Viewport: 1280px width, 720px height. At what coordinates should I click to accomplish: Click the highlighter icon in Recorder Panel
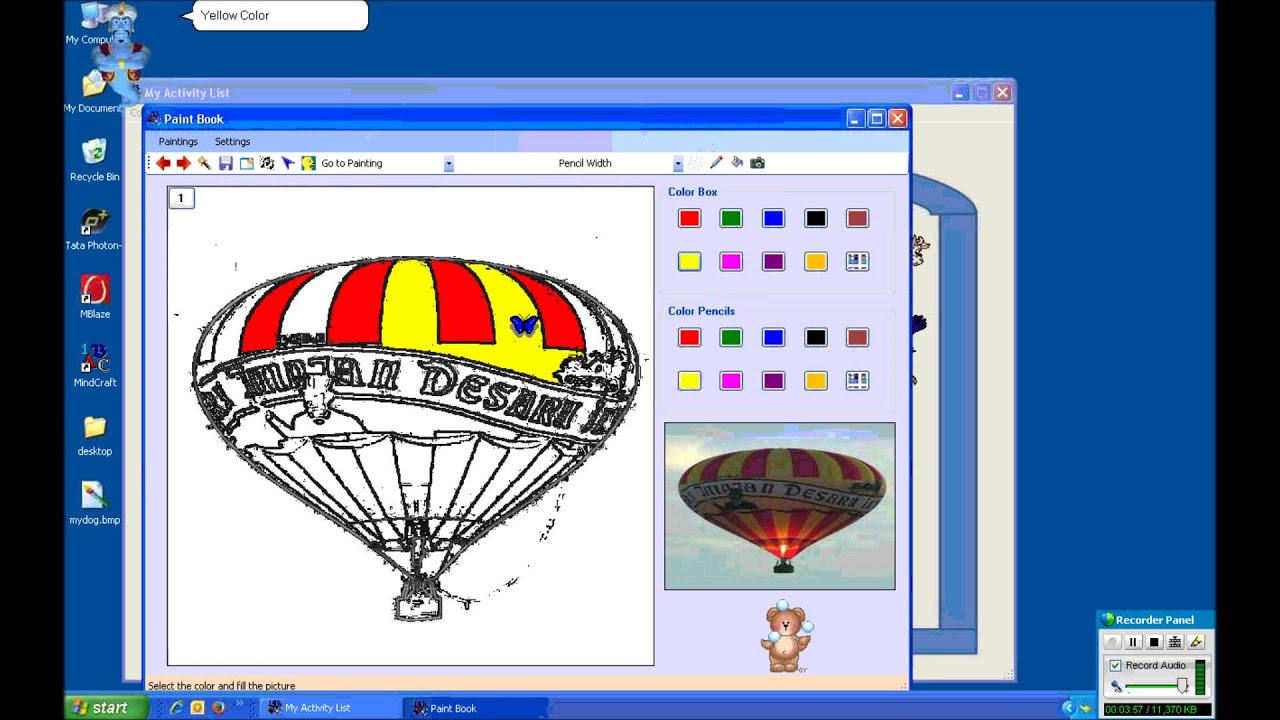tap(1196, 642)
